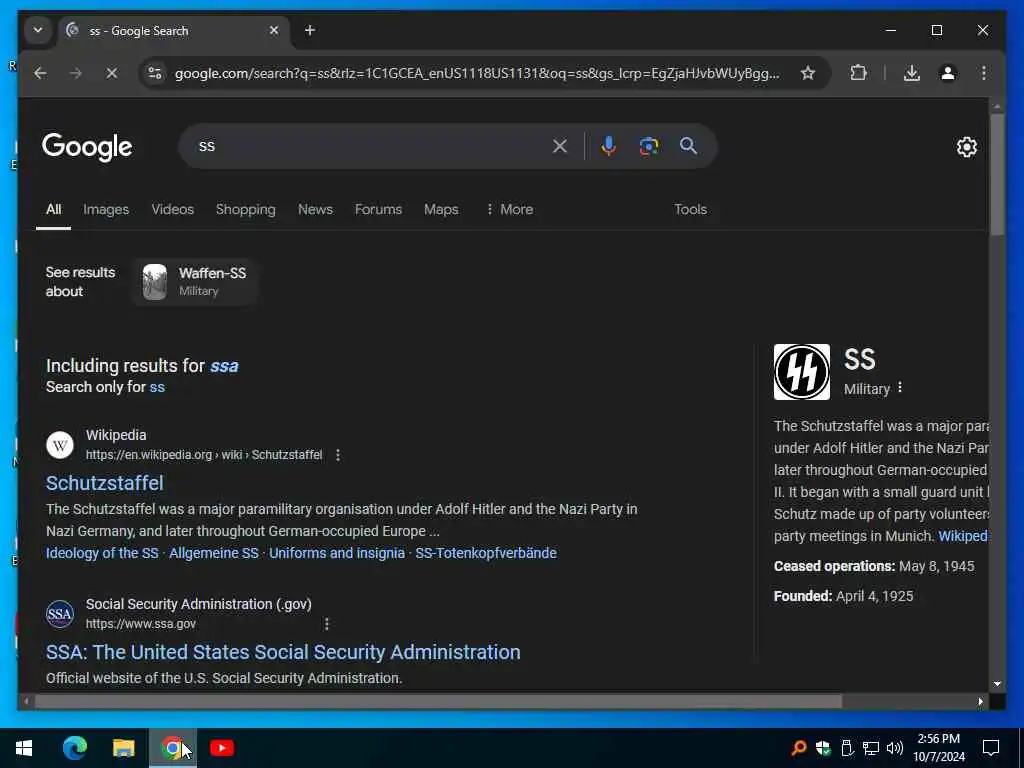Image resolution: width=1024 pixels, height=768 pixels.
Task: Open the Windows Start menu
Action: [24, 748]
